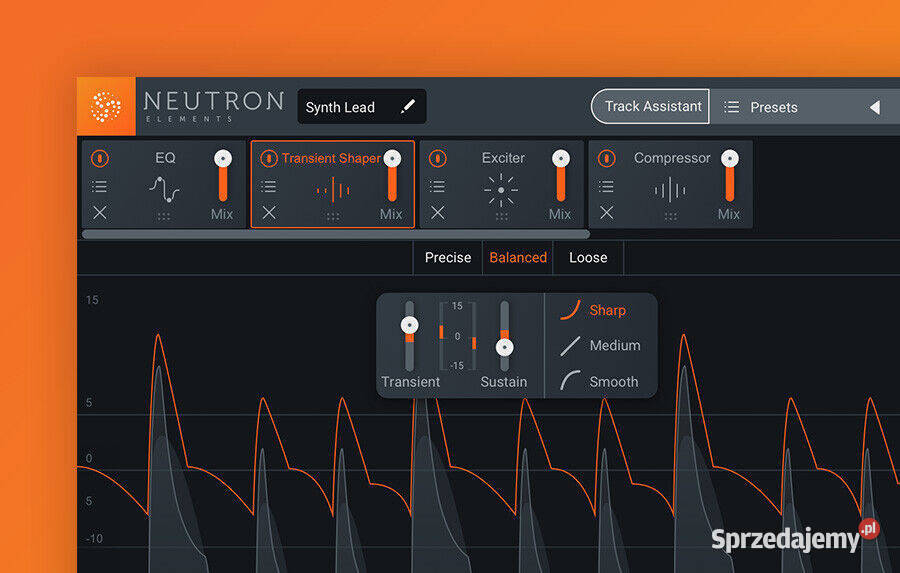Viewport: 900px width, 573px height.
Task: Bypass the Compressor power button
Action: [x=607, y=158]
